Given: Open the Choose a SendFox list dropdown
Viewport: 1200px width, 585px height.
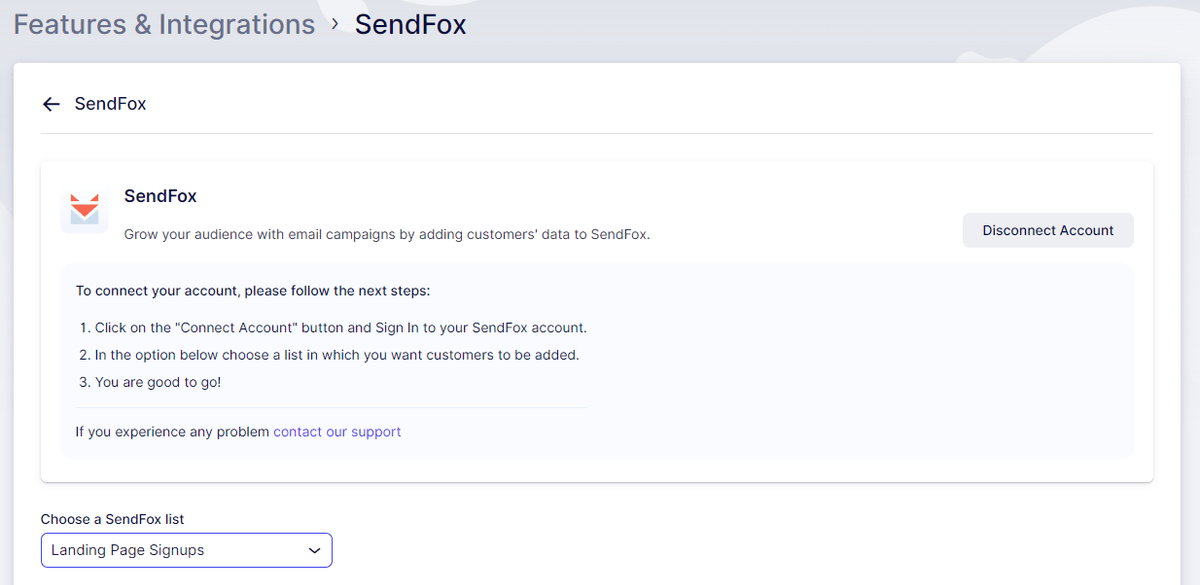Looking at the screenshot, I should (x=186, y=550).
